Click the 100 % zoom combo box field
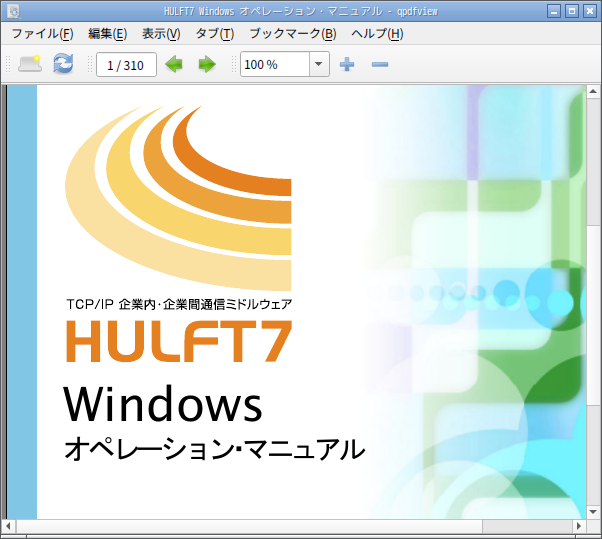The image size is (602, 539). pyautogui.click(x=275, y=64)
